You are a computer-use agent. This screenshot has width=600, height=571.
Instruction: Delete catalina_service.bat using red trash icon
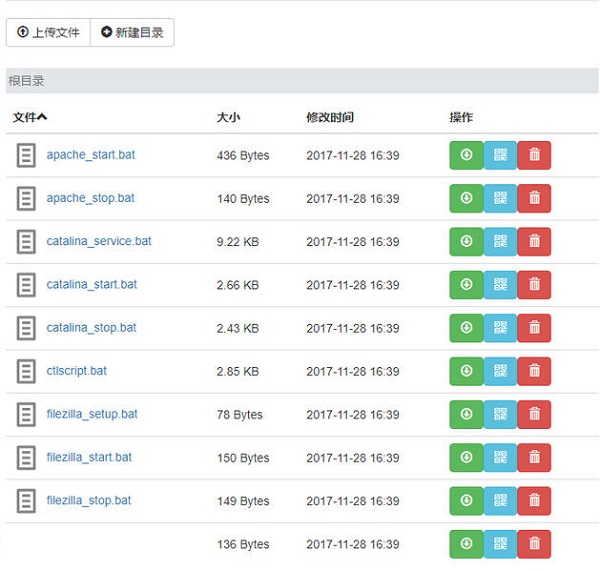tap(534, 241)
